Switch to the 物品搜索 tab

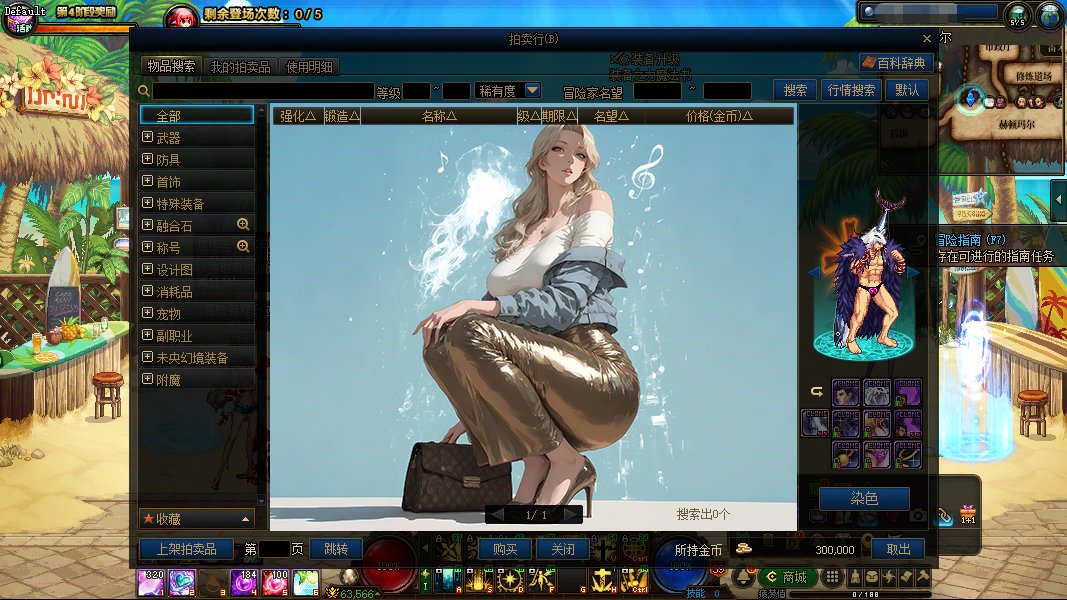pyautogui.click(x=171, y=65)
